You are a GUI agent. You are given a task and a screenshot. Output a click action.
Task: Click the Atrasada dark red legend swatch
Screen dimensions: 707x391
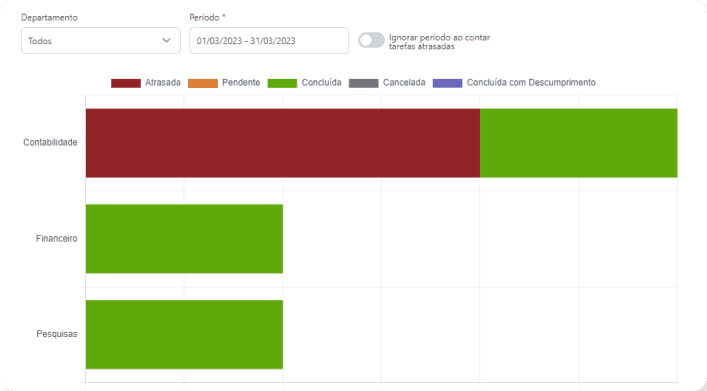pos(126,83)
